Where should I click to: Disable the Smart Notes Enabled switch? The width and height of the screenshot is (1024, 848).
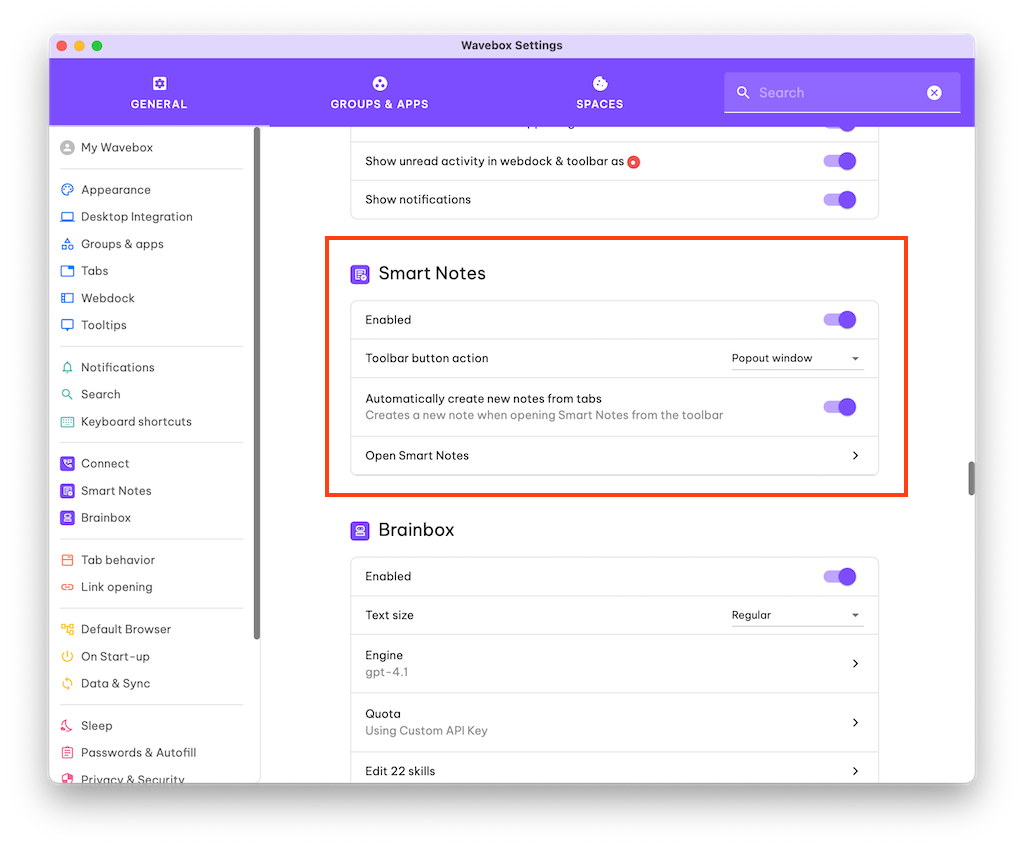pos(840,320)
